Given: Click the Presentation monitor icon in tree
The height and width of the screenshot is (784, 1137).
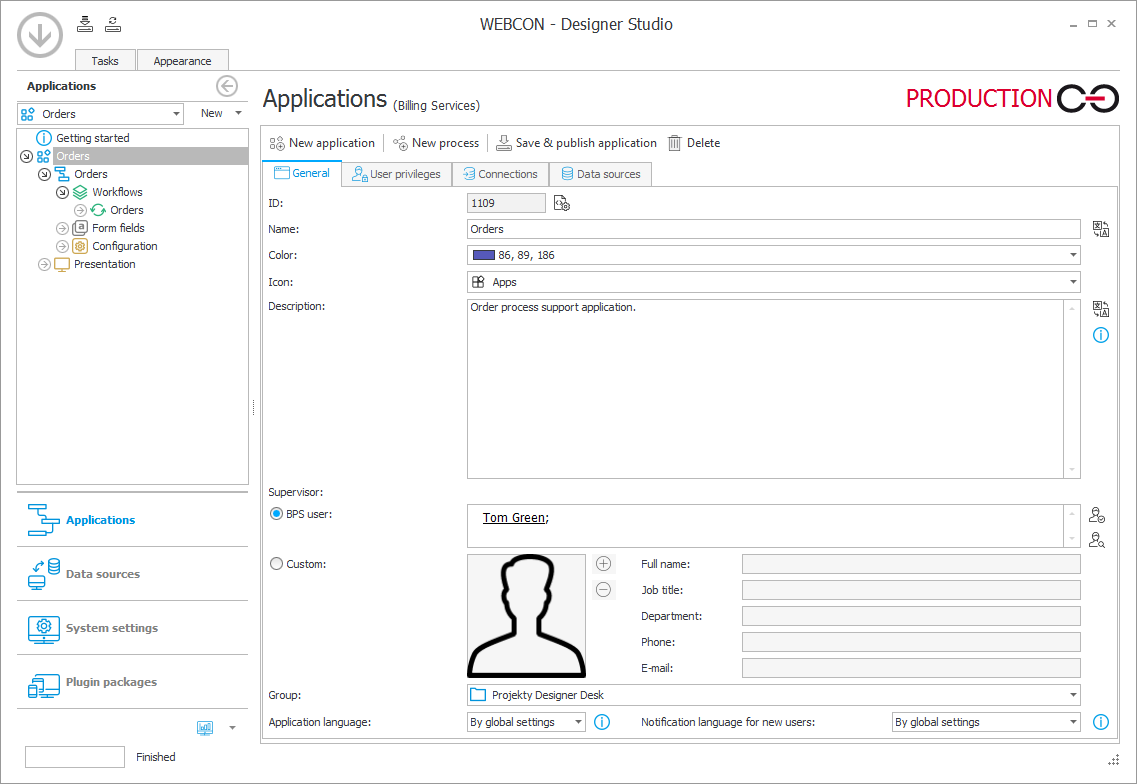Looking at the screenshot, I should (62, 264).
